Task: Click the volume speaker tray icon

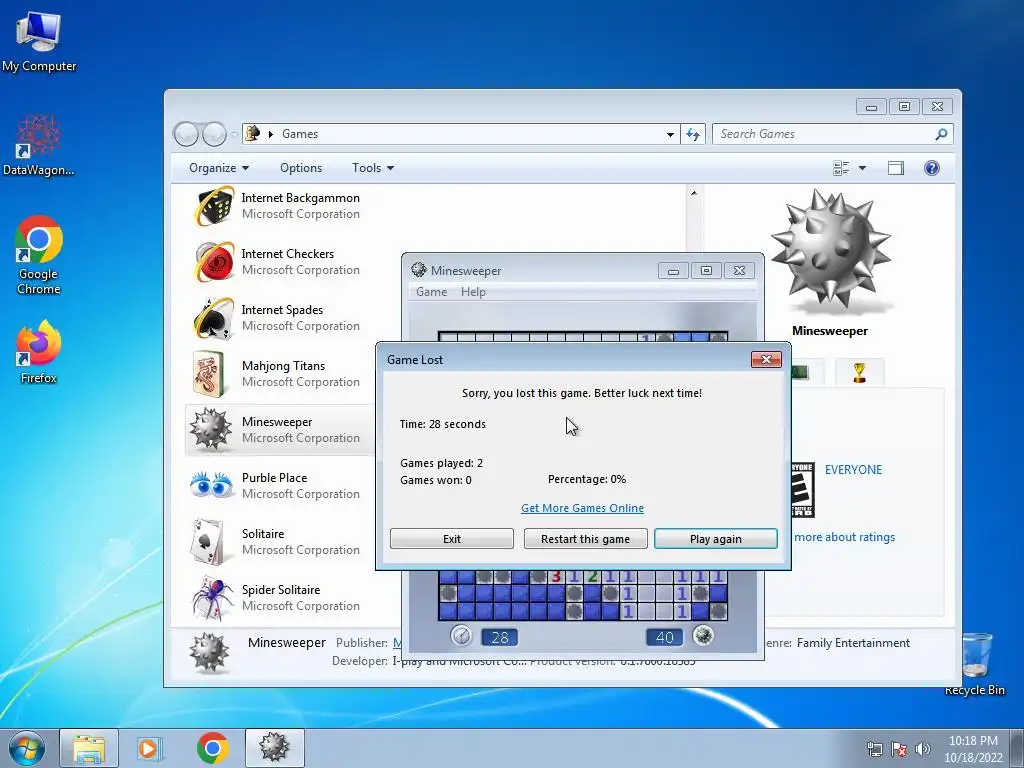Action: (x=923, y=749)
